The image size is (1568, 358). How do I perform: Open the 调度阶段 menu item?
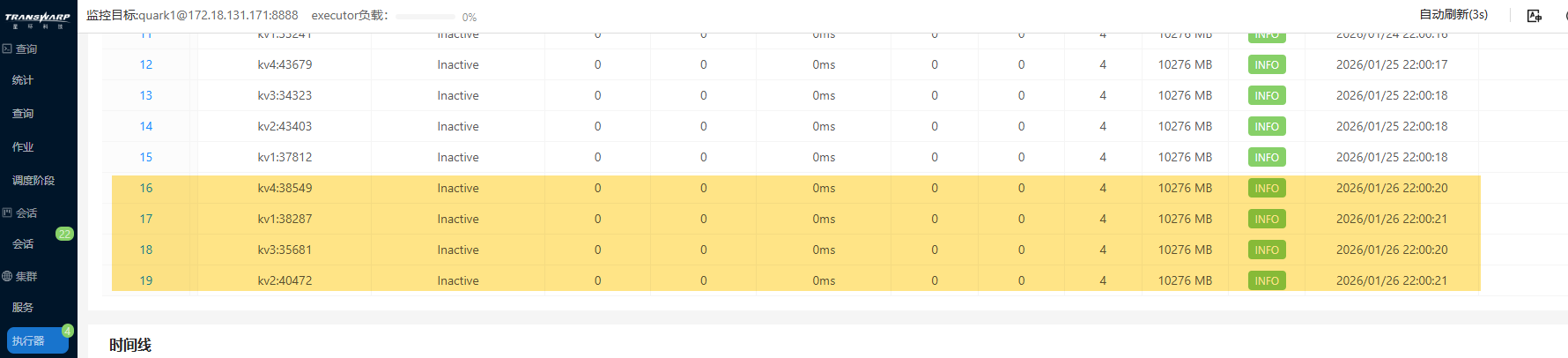[33, 181]
